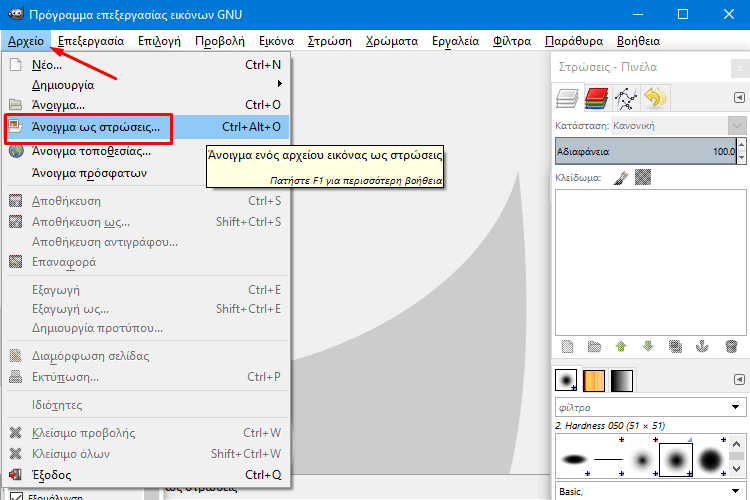The width and height of the screenshot is (750, 500).
Task: Click the Αδιαφάνεια opacity slider
Action: pos(646,151)
